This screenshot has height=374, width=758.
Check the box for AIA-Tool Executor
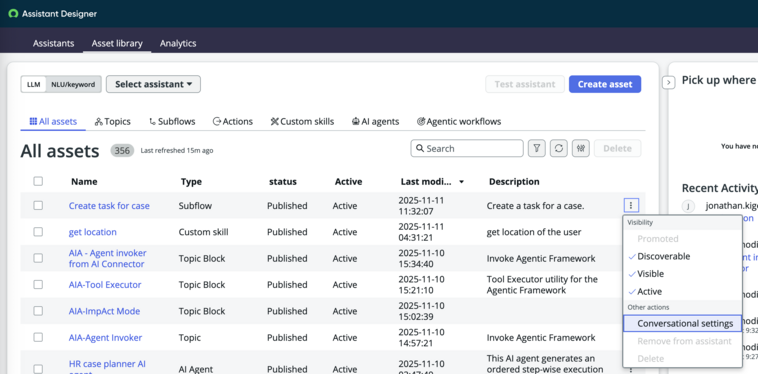[38, 285]
